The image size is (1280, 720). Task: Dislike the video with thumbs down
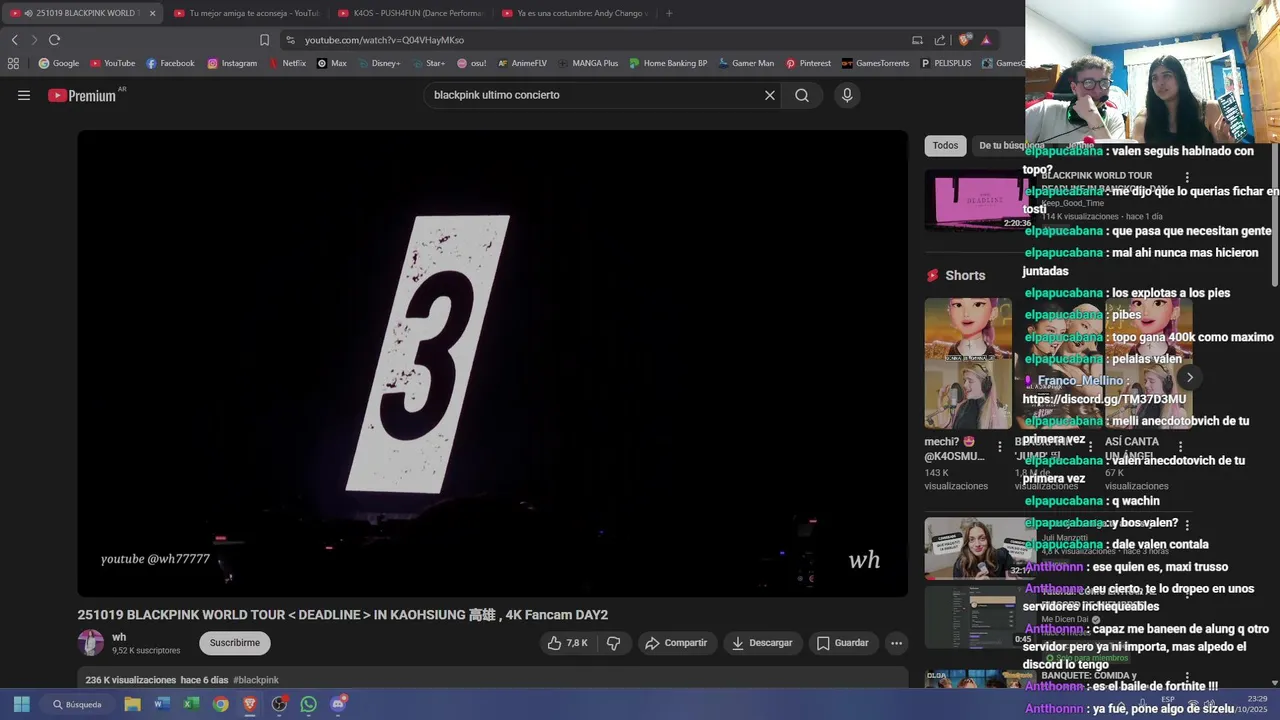pyautogui.click(x=614, y=643)
